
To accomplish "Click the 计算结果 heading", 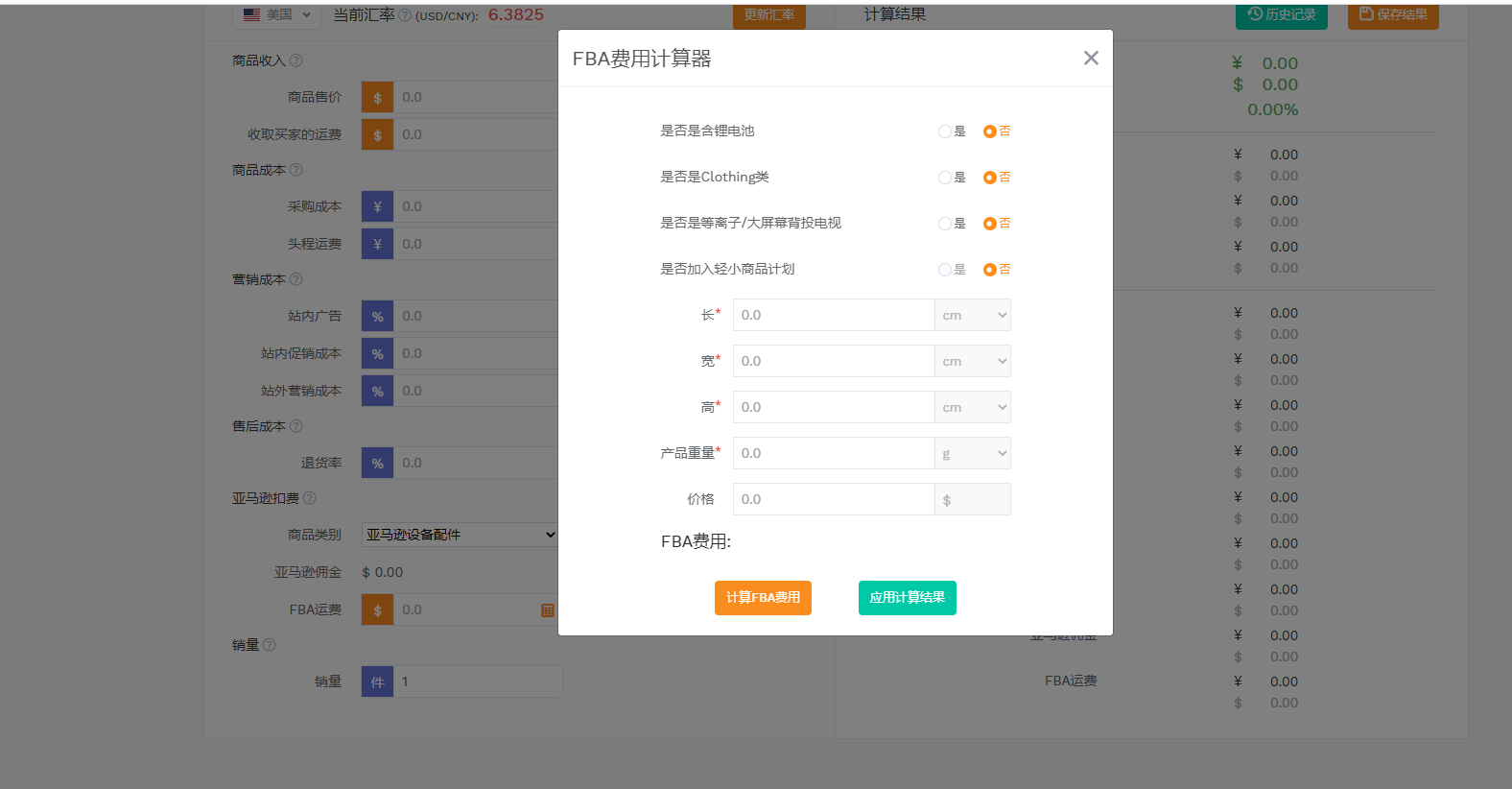I will click(895, 14).
